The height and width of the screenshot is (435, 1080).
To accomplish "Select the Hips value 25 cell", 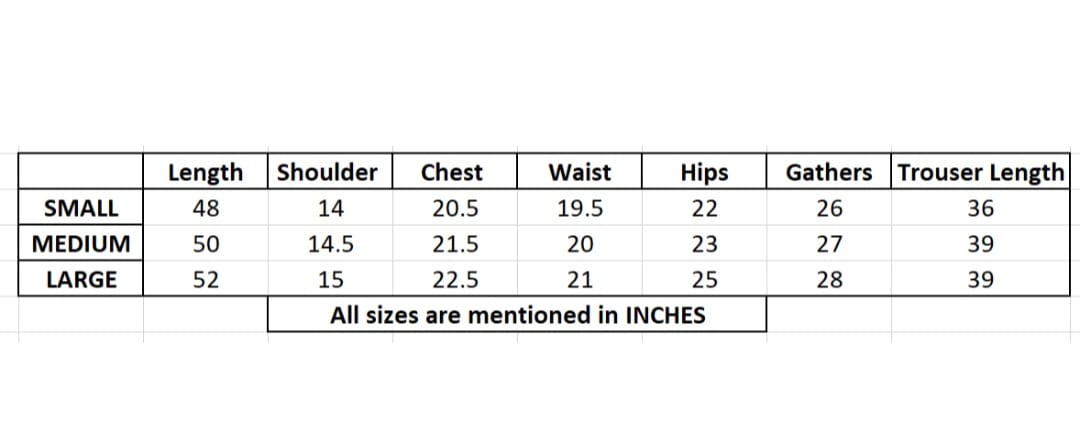I will tap(704, 279).
